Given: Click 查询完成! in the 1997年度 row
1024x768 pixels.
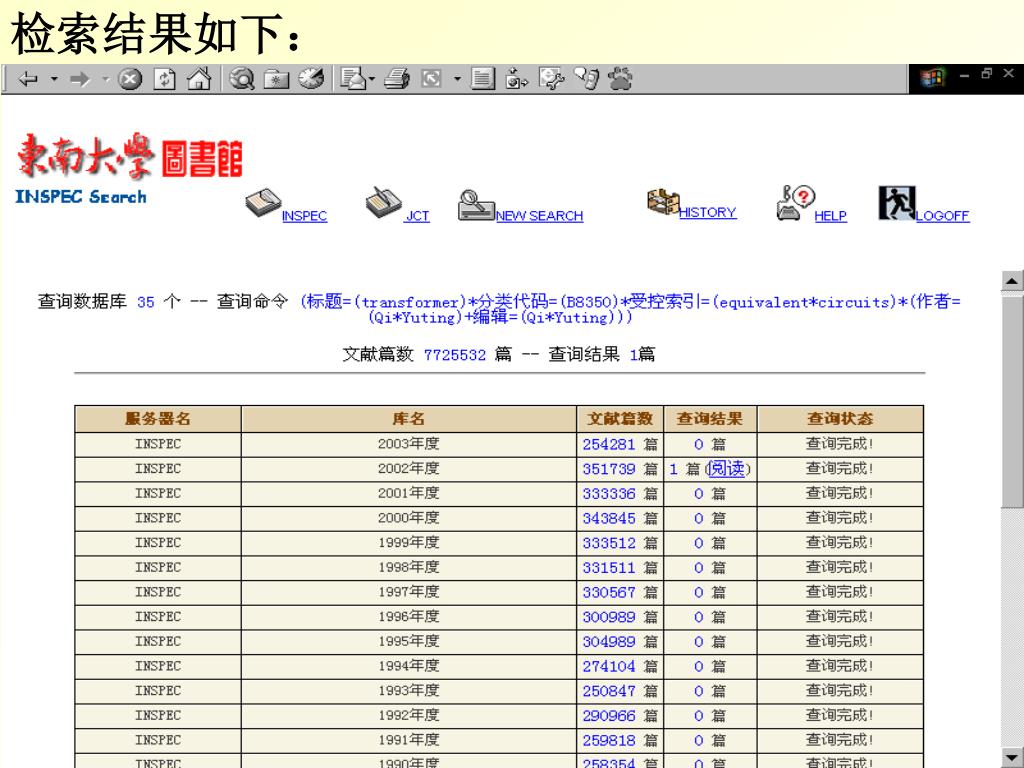Looking at the screenshot, I should point(840,592).
